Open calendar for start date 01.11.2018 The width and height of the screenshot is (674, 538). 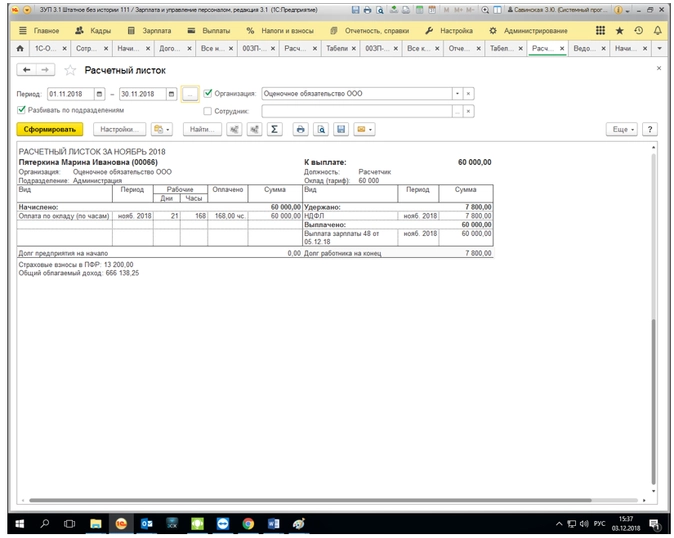[99, 94]
